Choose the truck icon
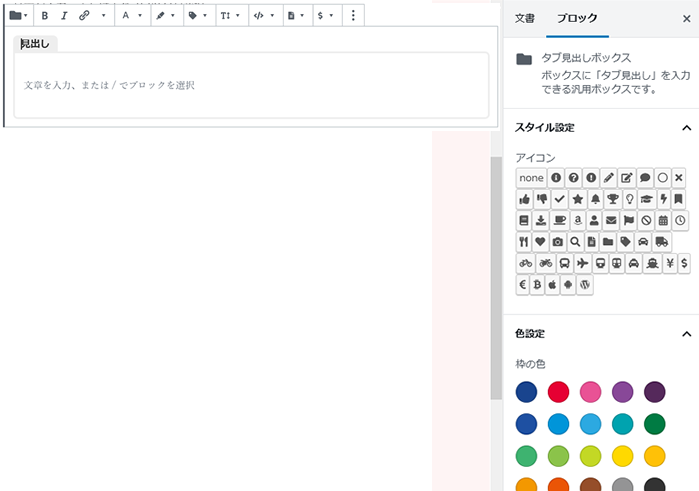Image resolution: width=699 pixels, height=491 pixels. pos(662,242)
